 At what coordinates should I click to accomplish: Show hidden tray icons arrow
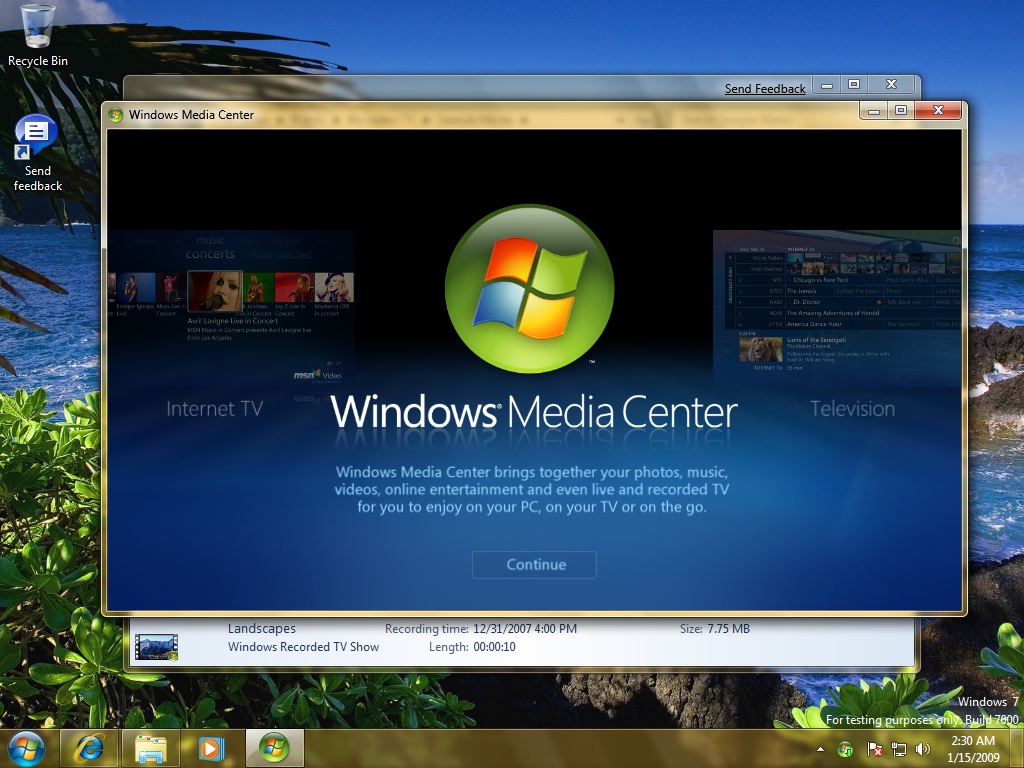pos(820,749)
